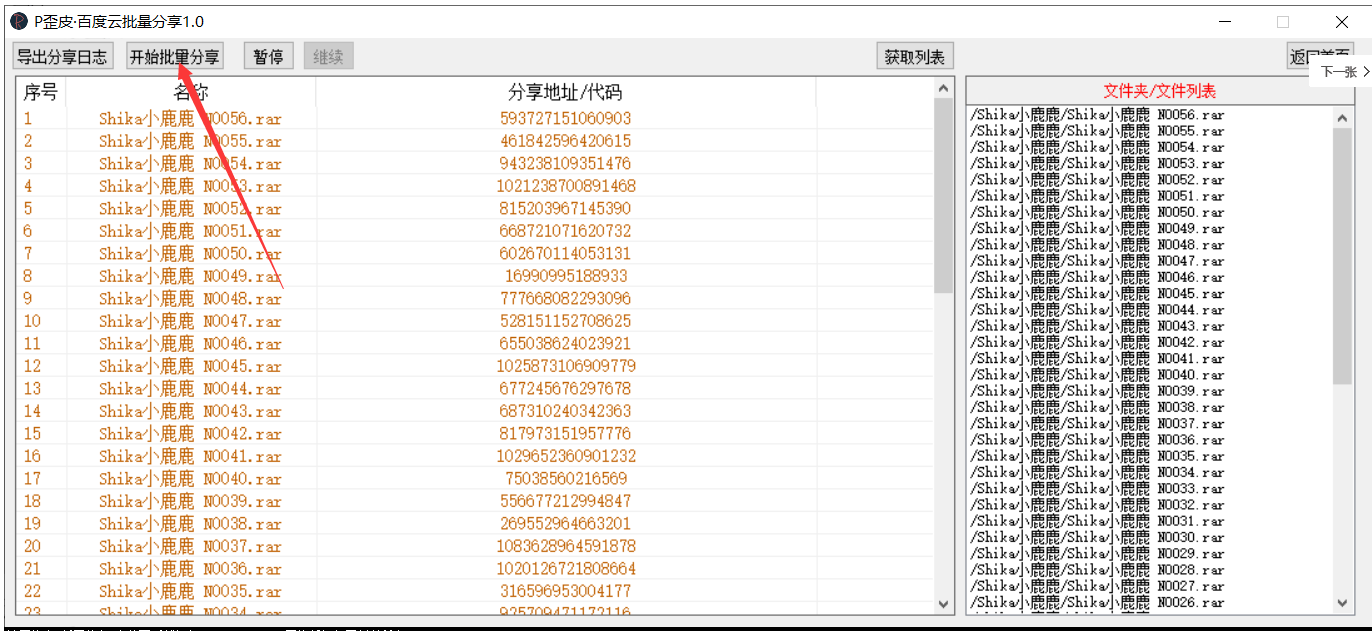This screenshot has height=631, width=1372.
Task: Click share code 461842596420615
Action: coord(565,141)
